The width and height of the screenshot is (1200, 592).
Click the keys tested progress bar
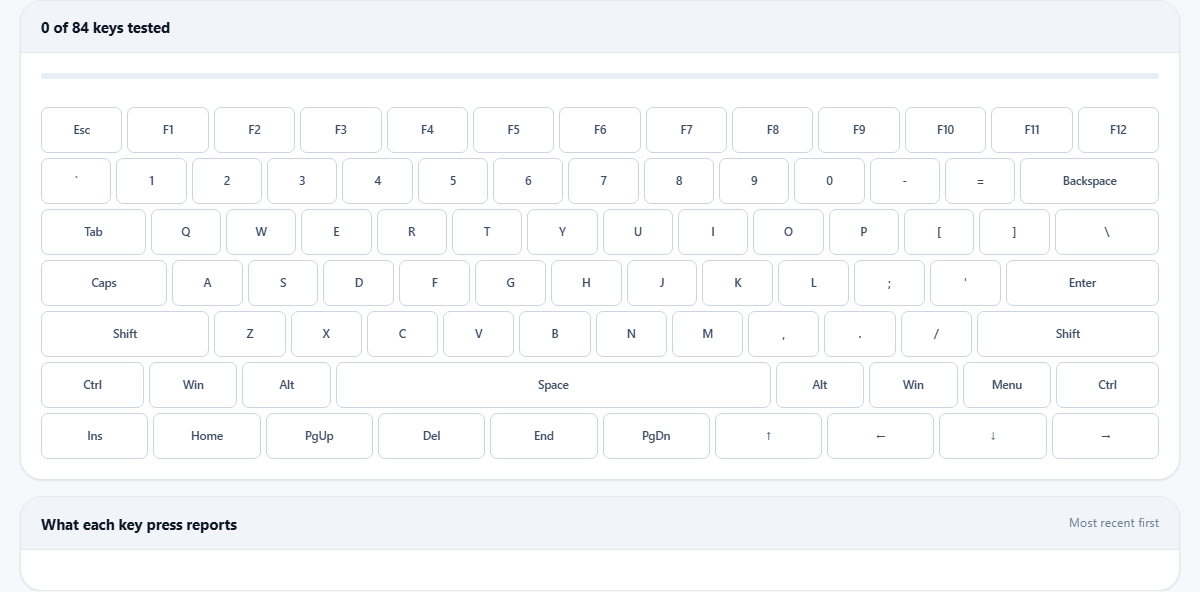click(600, 76)
